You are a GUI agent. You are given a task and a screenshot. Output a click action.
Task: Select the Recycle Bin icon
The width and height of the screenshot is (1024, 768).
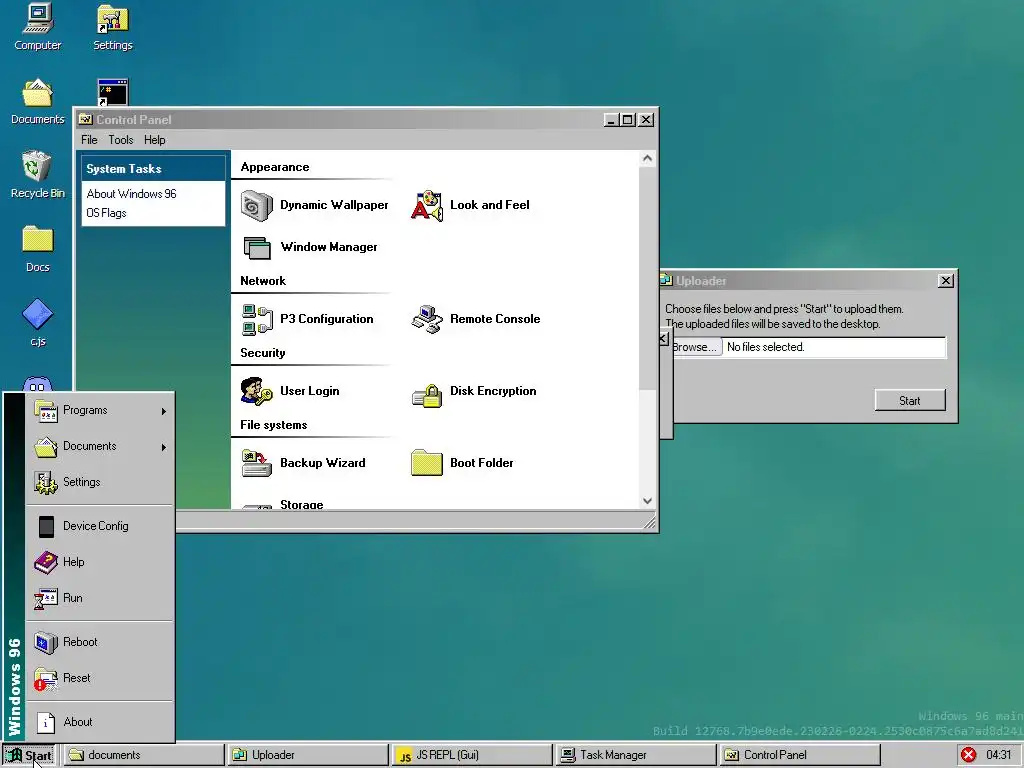tap(38, 175)
